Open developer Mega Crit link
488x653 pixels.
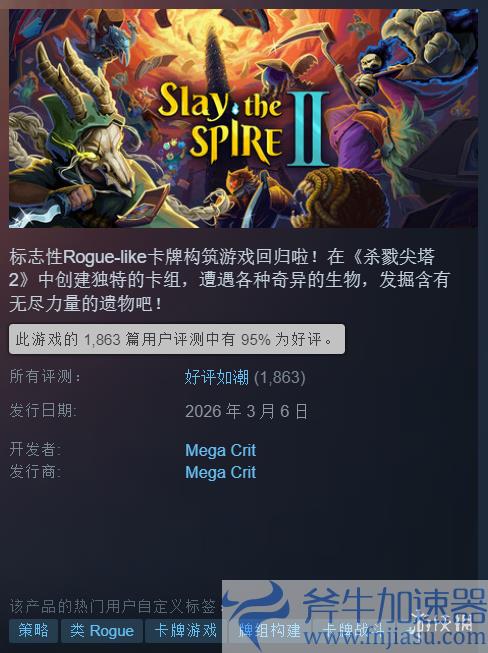pyautogui.click(x=220, y=450)
